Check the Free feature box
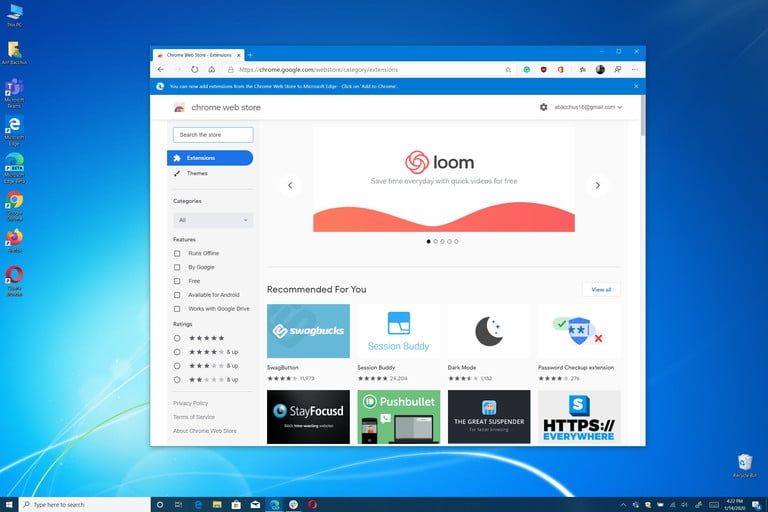Image resolution: width=768 pixels, height=512 pixels. [x=177, y=281]
